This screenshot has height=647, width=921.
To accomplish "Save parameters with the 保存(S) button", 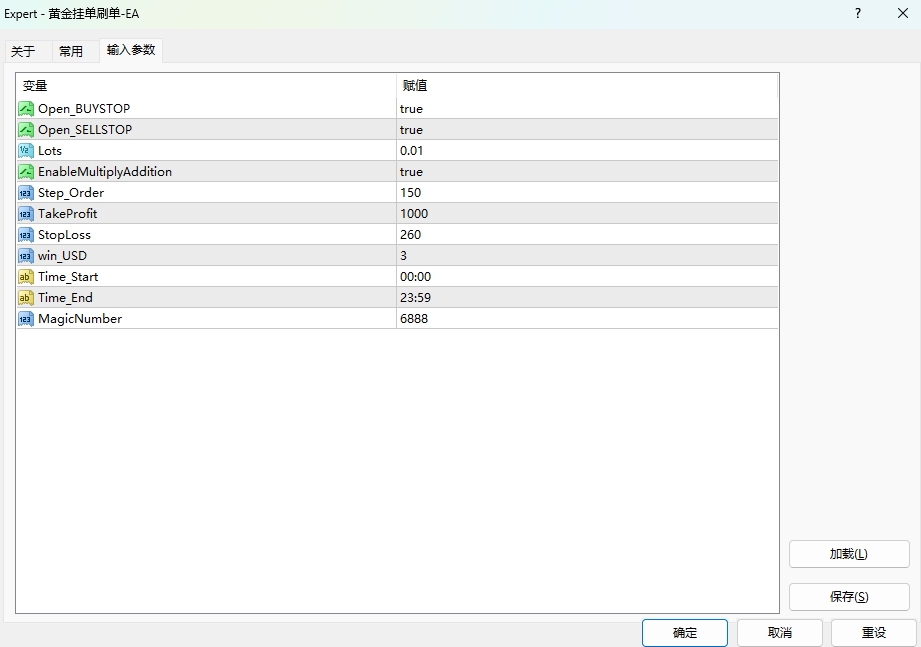I will click(x=848, y=597).
